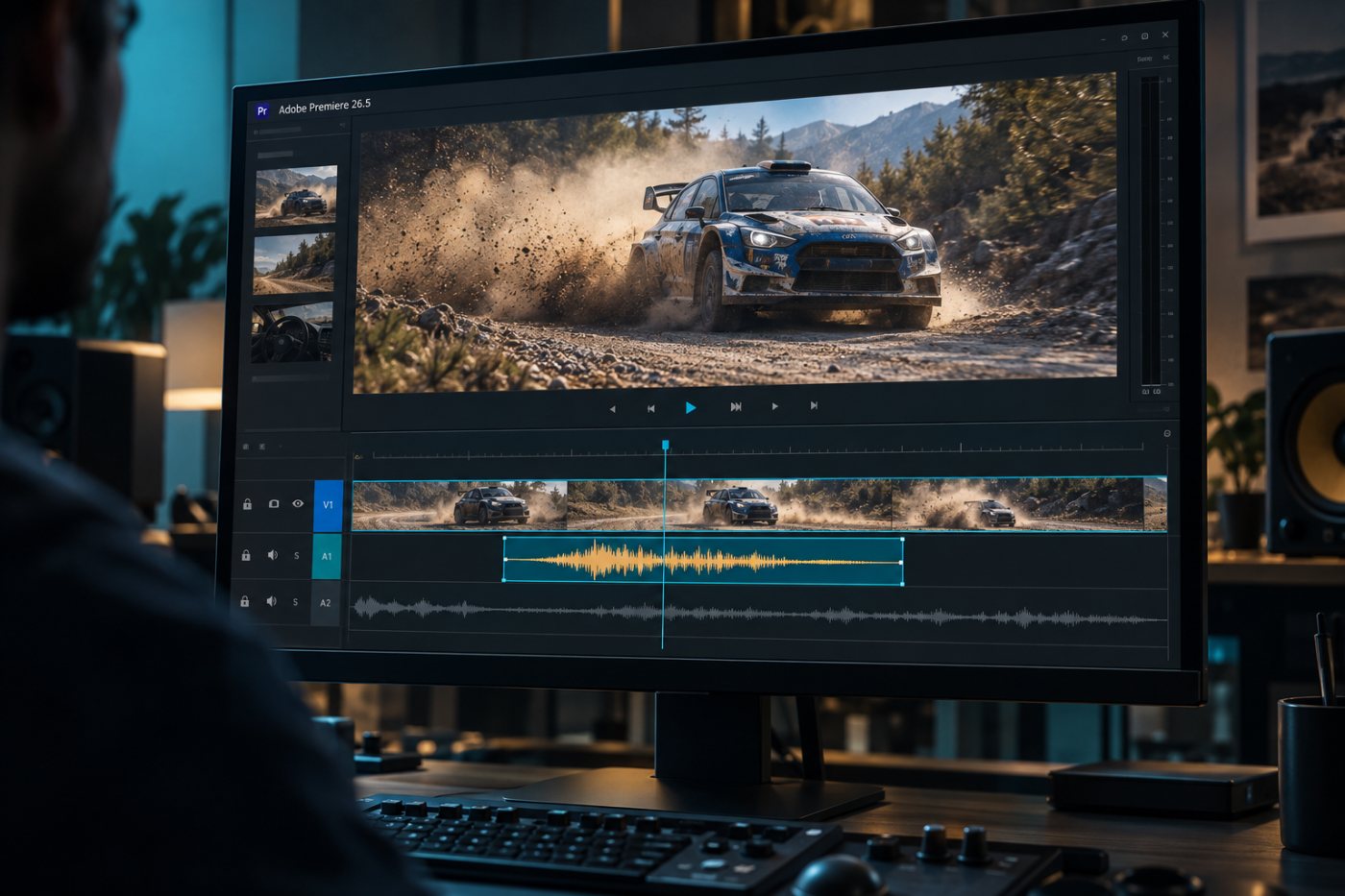The image size is (1345, 896).
Task: Click the first small timeline tool icon
Action: pyautogui.click(x=246, y=447)
